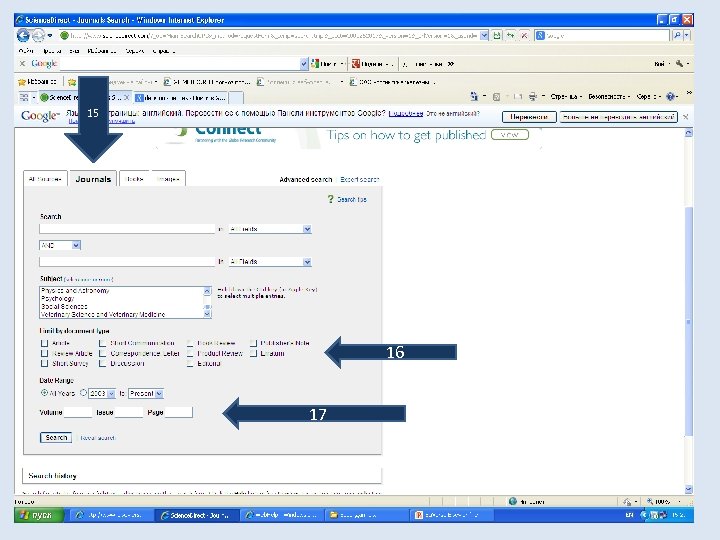Select the All Years radio button

44,393
